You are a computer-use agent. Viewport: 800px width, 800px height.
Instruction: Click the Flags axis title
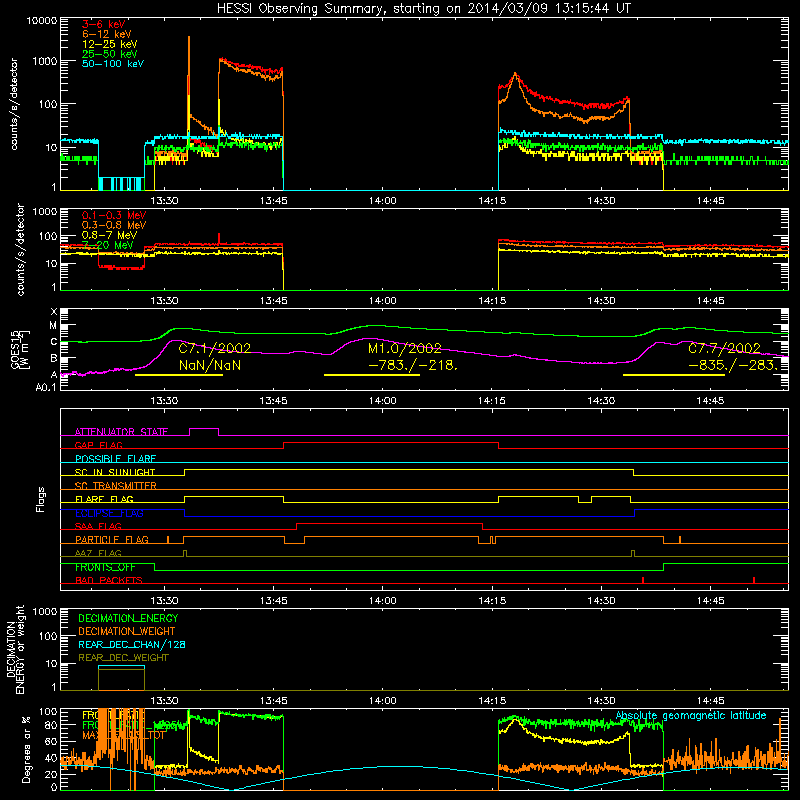click(x=41, y=499)
